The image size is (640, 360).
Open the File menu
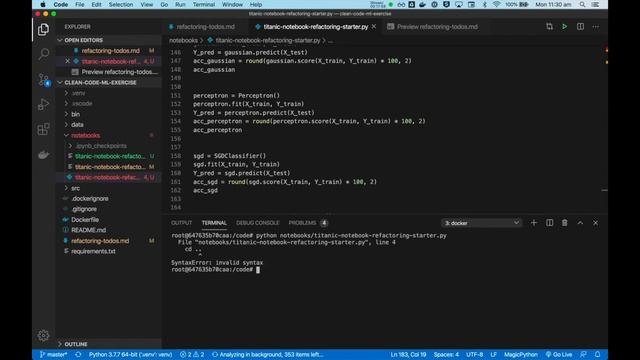(x=80, y=4)
